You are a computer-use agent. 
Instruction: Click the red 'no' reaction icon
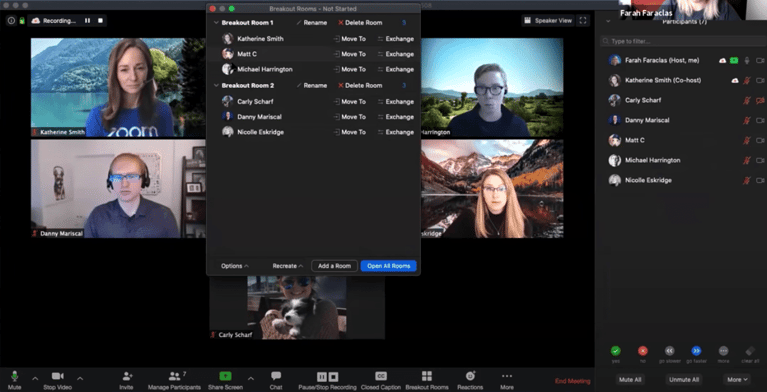643,350
